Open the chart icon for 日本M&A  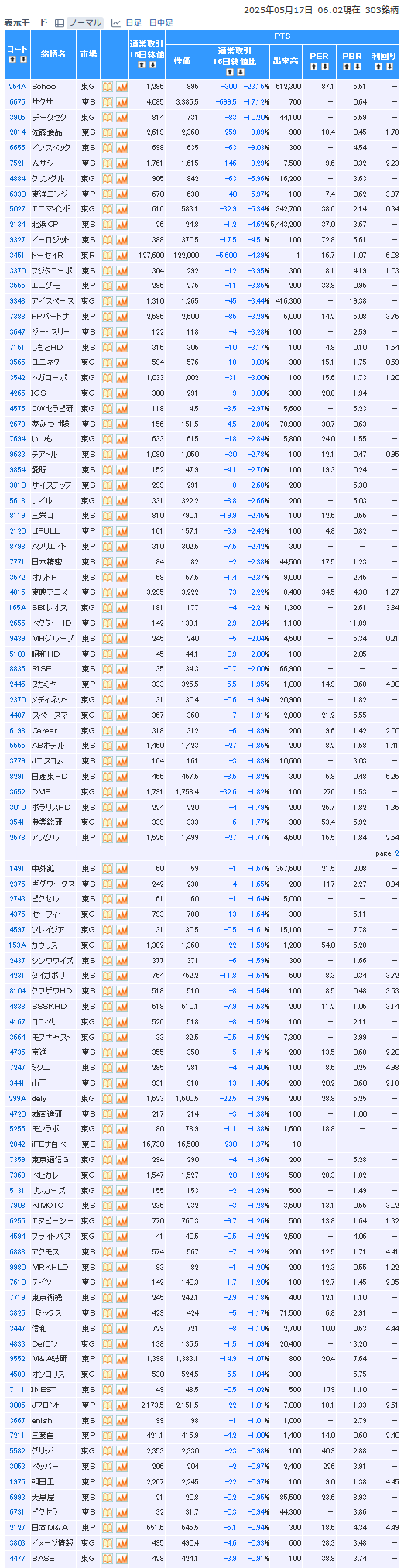coord(122,1528)
